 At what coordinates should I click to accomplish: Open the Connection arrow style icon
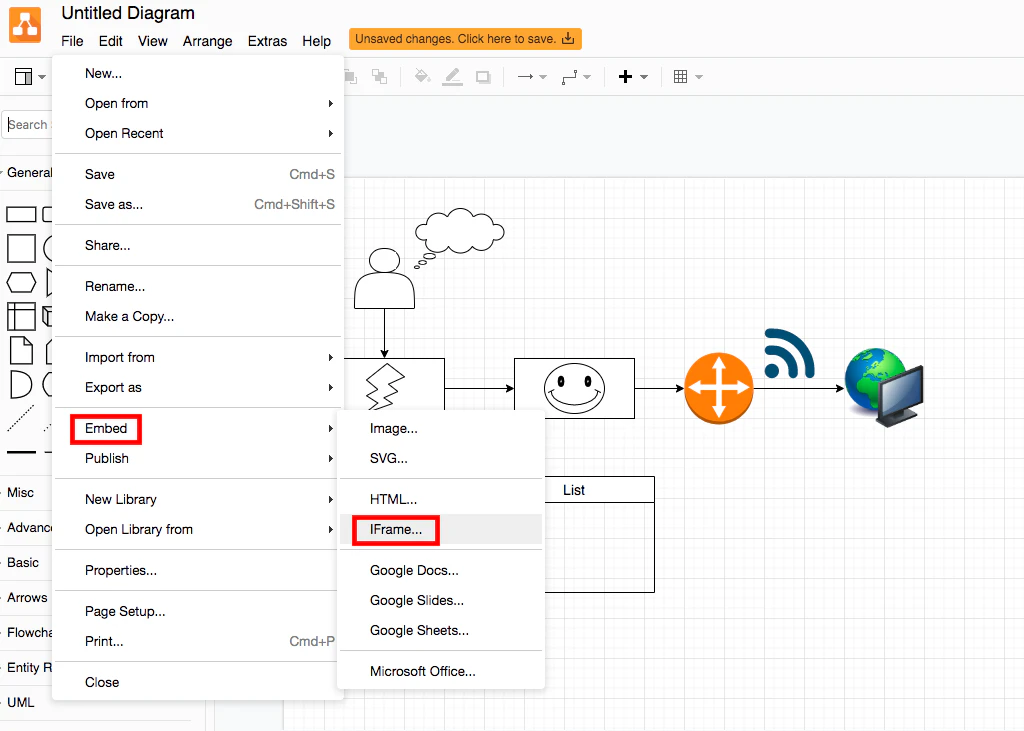point(526,77)
